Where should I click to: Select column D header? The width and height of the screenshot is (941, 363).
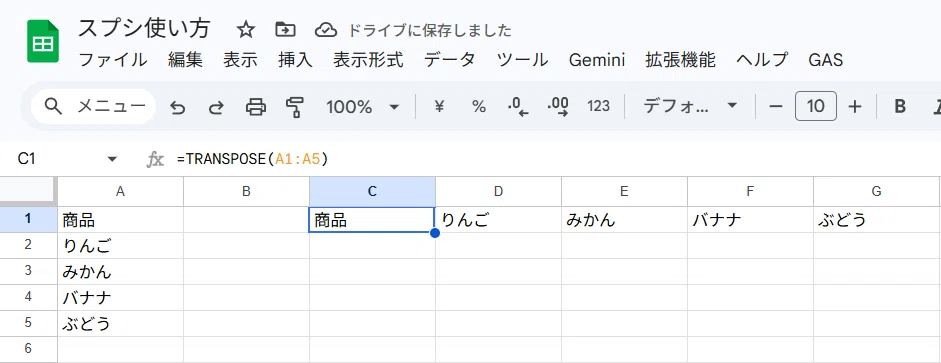tap(498, 191)
